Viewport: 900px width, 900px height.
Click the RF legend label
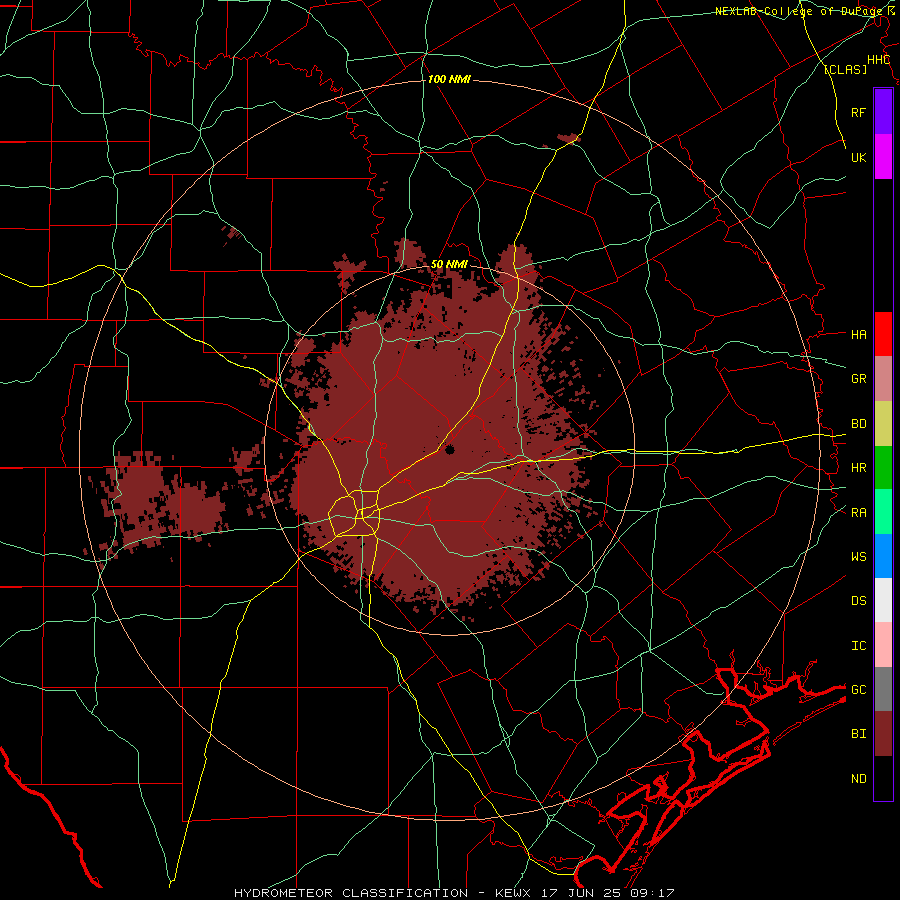tap(858, 112)
